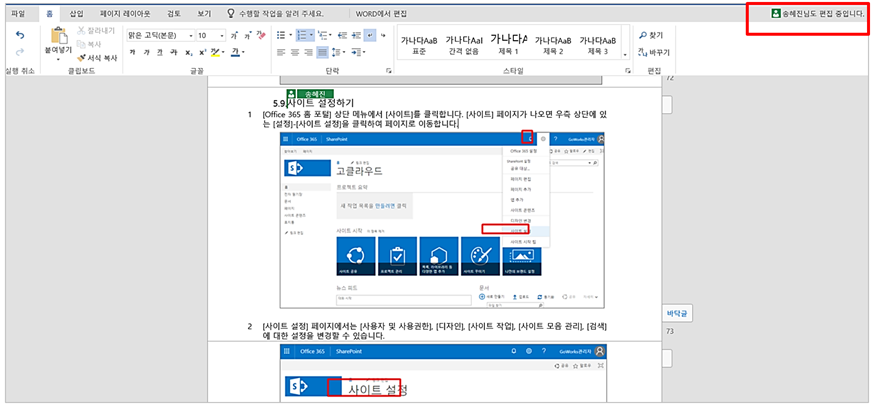The width and height of the screenshot is (872, 406).
Task: Toggle the Left-to-Right text direction button
Action: click(x=368, y=35)
